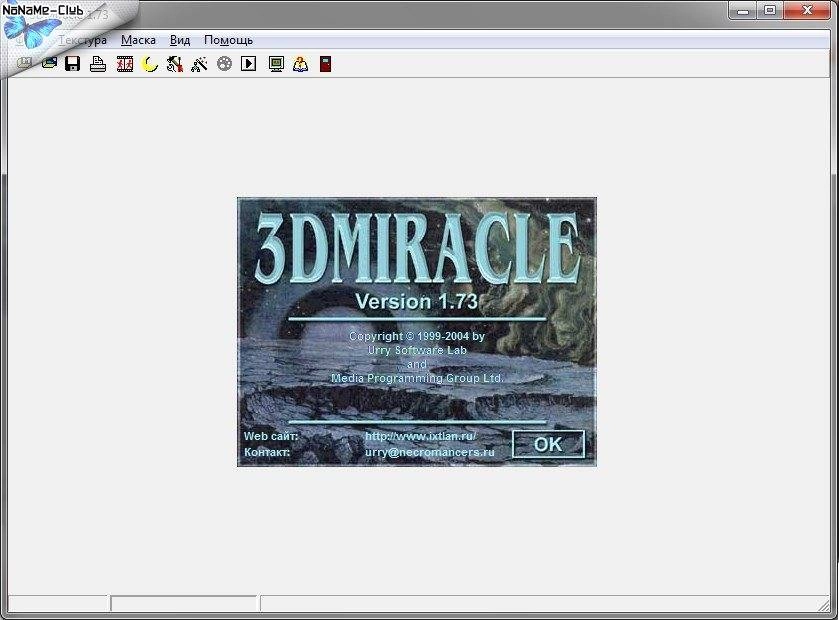This screenshot has height=620, width=839.
Task: Open the Помощь menu
Action: click(228, 40)
